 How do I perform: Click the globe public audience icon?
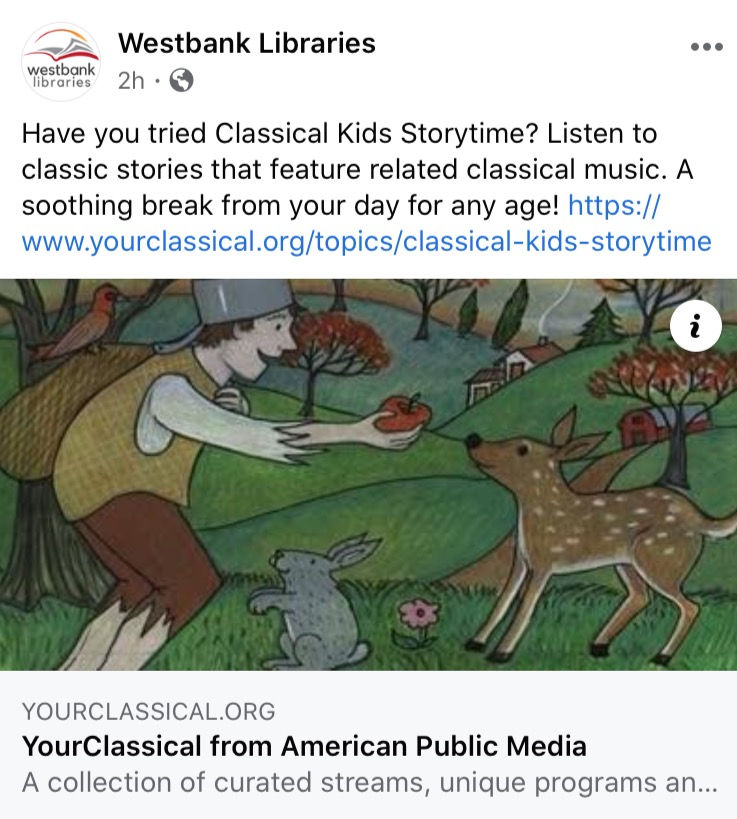(x=181, y=80)
